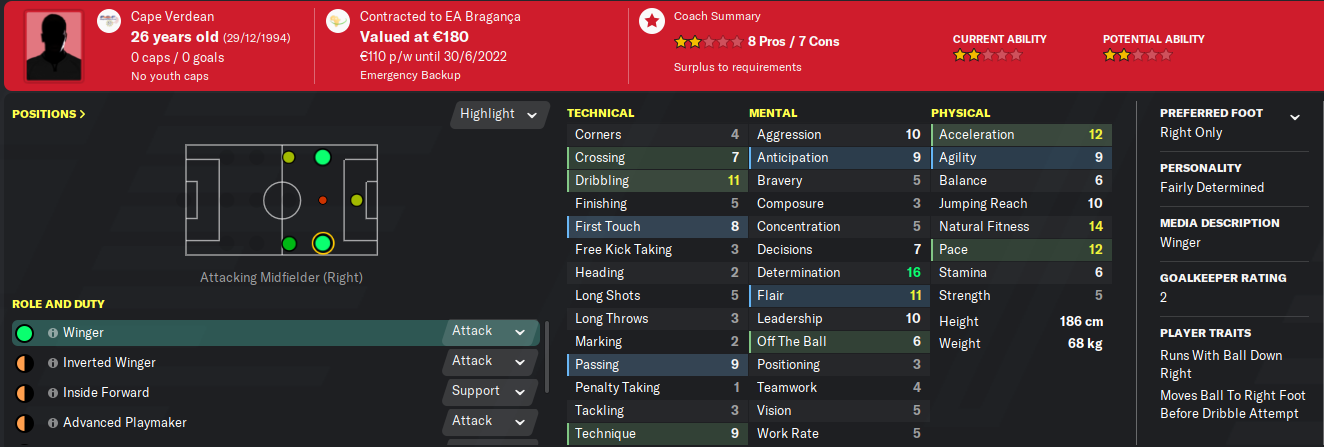Open the Winger duty dropdown
Image resolution: width=1324 pixels, height=447 pixels.
tap(489, 331)
